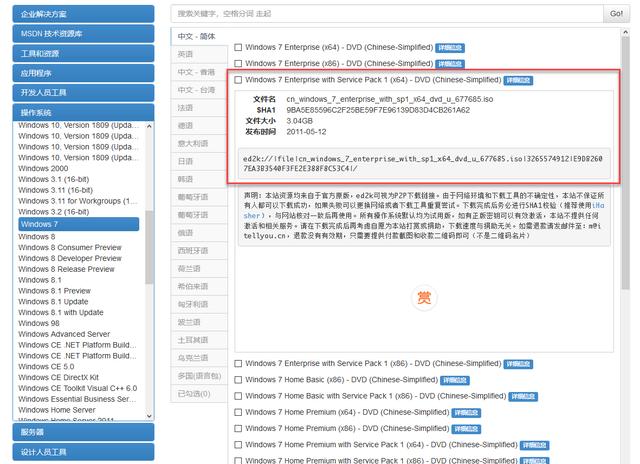Check Windows 7 Enterprise (x86) DVD checkbox

pyautogui.click(x=238, y=64)
